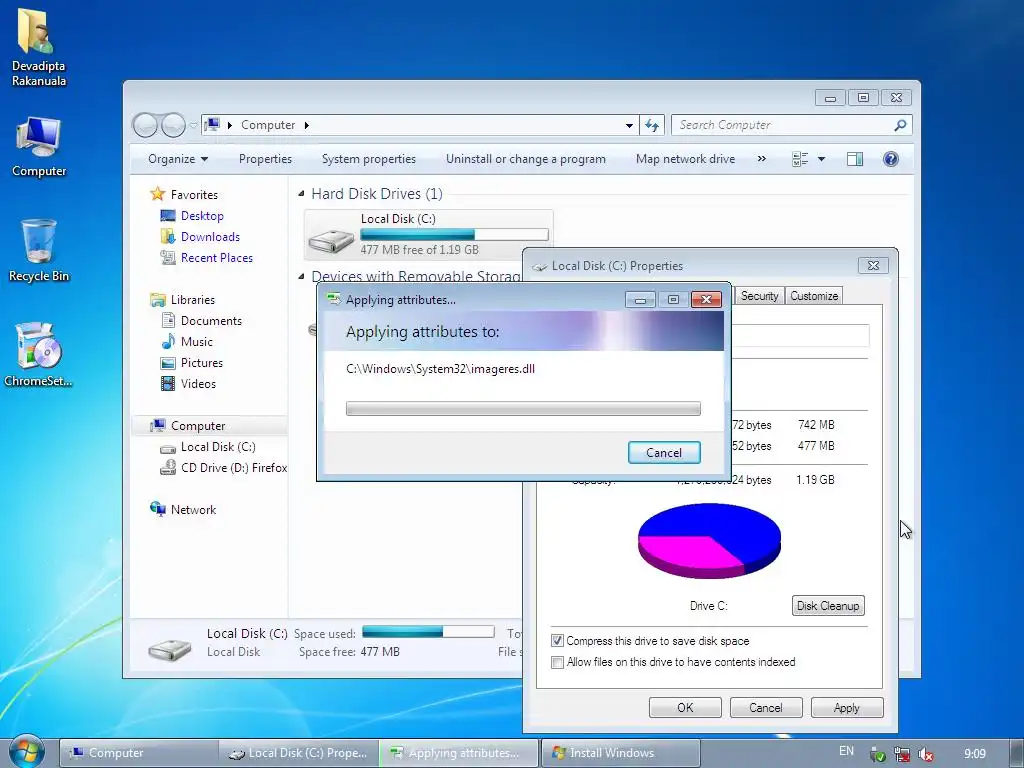Click the refresh icon beside address bar
Screen dimensions: 1024x768
point(652,125)
